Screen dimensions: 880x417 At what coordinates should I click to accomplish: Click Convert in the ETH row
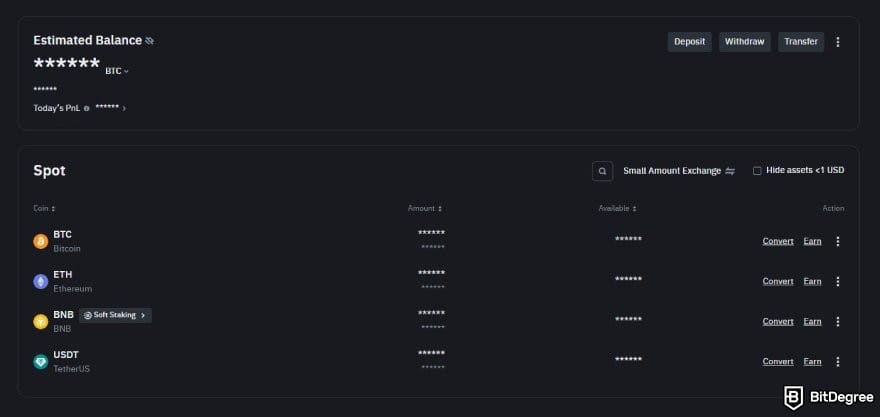(x=778, y=281)
